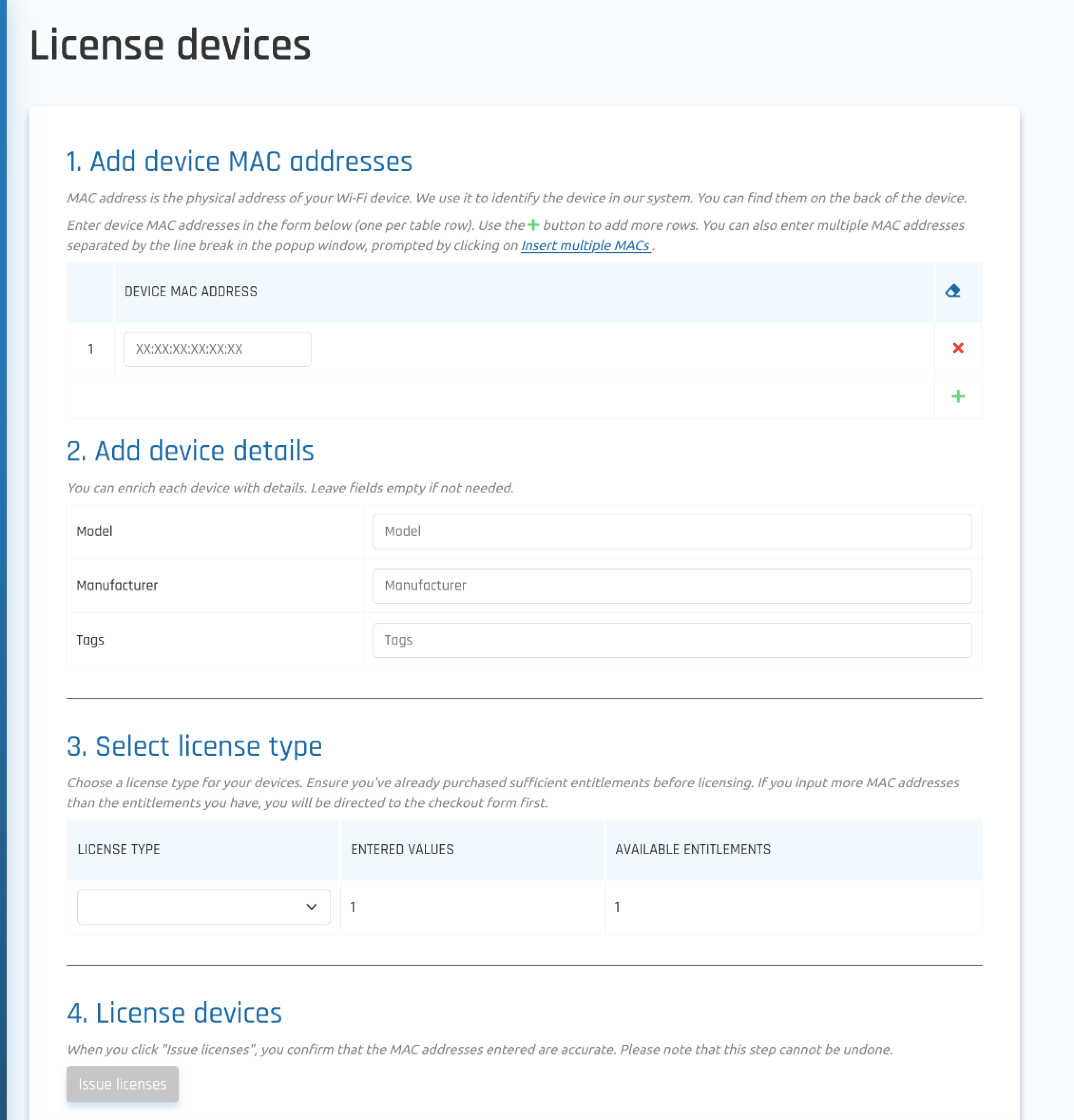Click the DEVICE MAC ADDRESS column header
The image size is (1074, 1120).
pyautogui.click(x=191, y=291)
